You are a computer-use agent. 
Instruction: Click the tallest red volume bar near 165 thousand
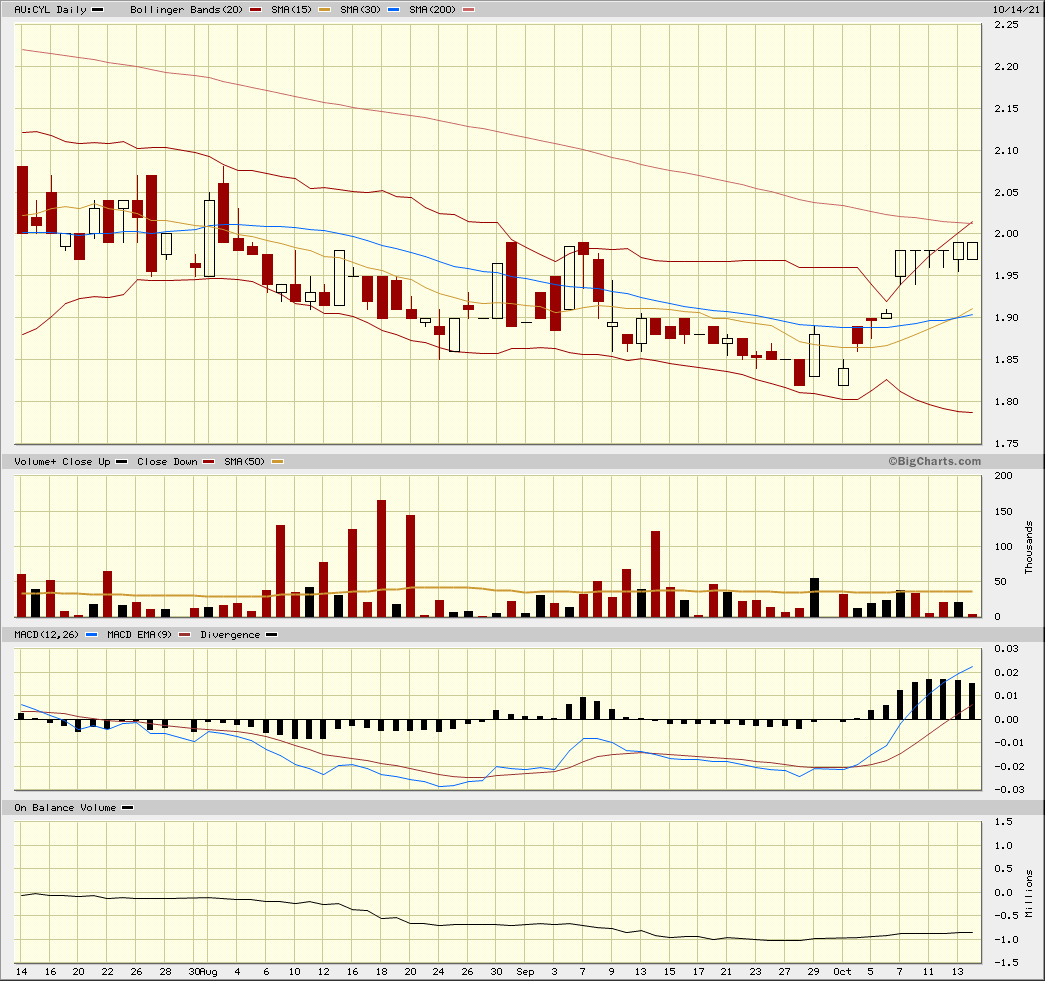point(382,558)
